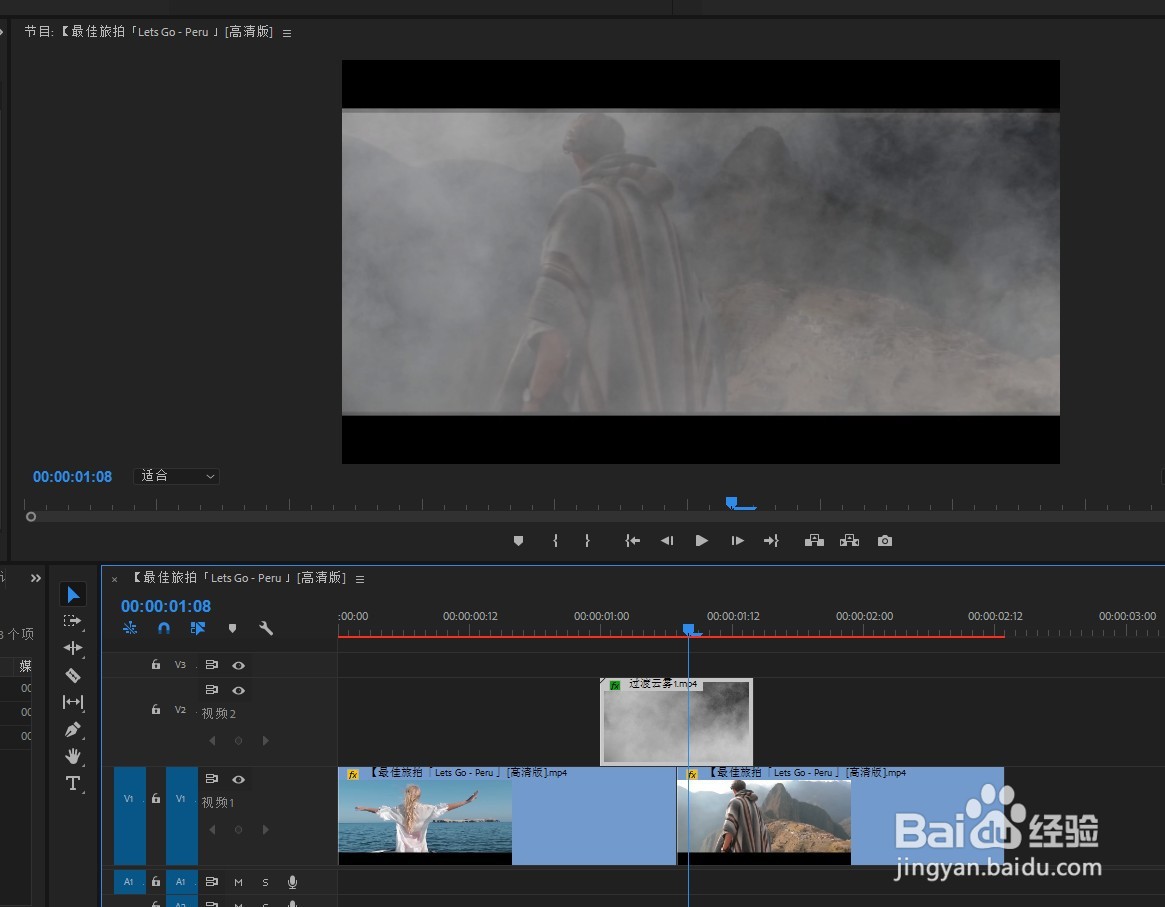Enable A1 voice-over record microphone
The image size is (1165, 907).
click(x=293, y=882)
